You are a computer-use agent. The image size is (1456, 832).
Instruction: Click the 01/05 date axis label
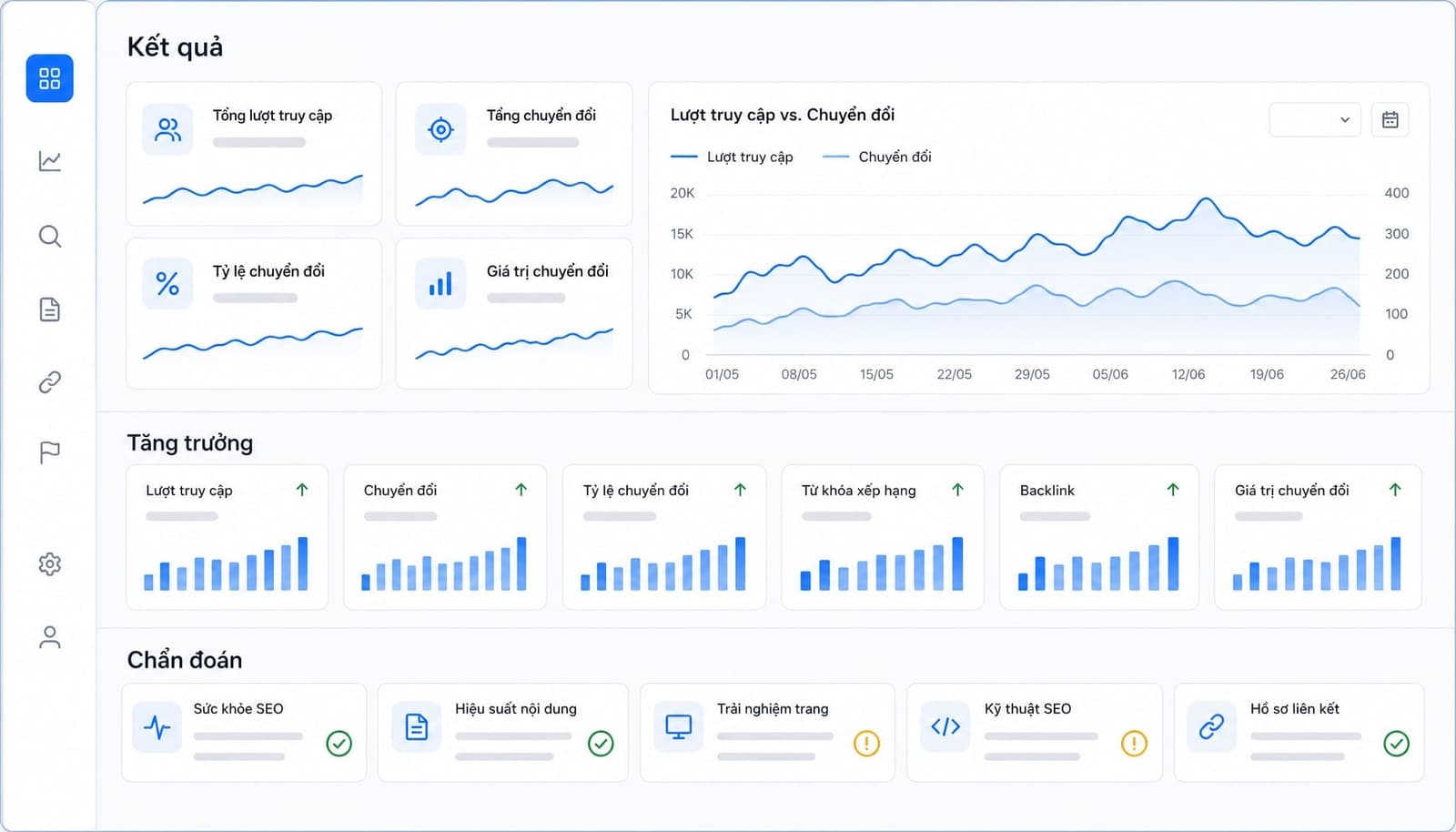pos(722,374)
